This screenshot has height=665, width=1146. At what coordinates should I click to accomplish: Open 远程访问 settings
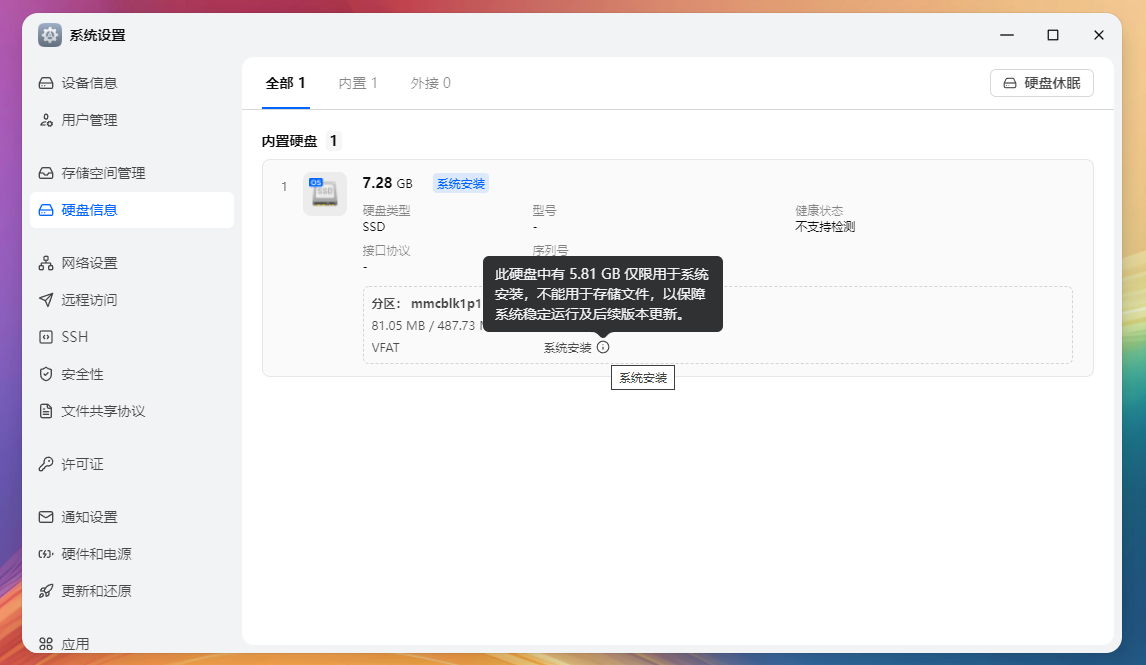(89, 300)
